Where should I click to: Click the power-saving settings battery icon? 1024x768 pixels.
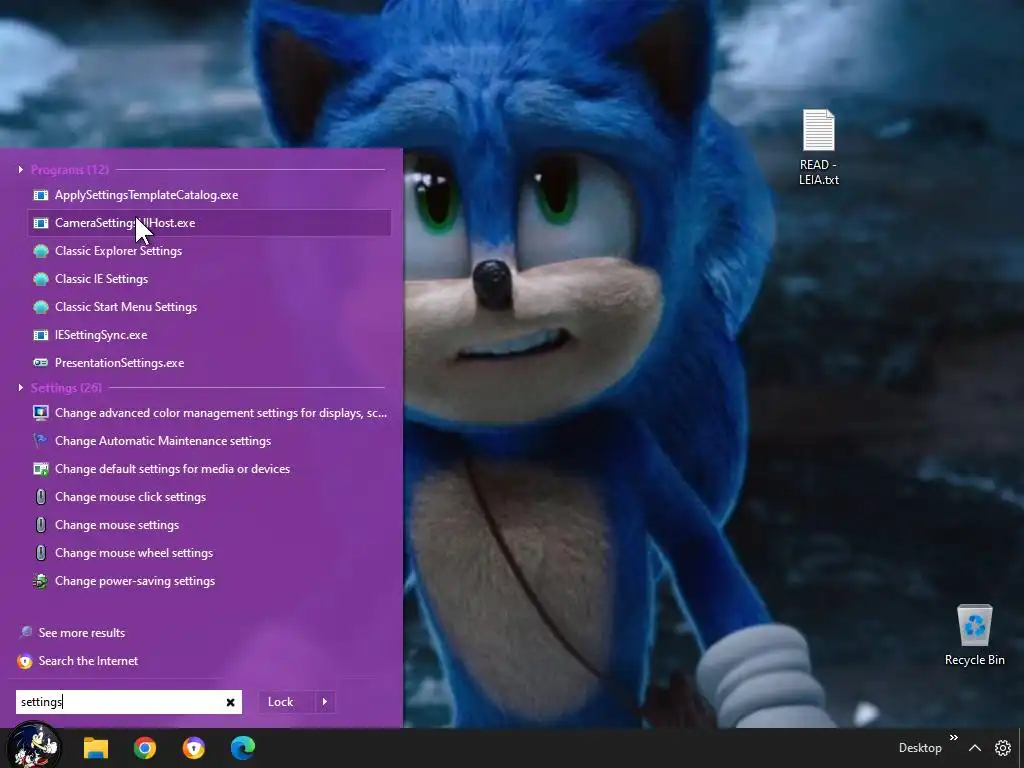(x=40, y=581)
